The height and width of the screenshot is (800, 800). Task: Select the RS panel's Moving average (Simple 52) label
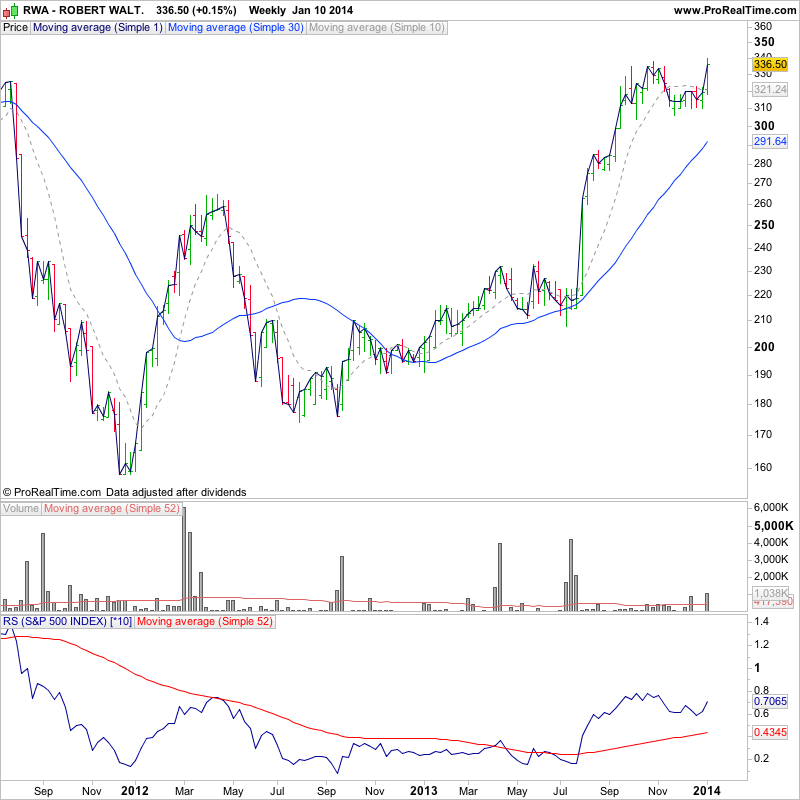[x=205, y=621]
